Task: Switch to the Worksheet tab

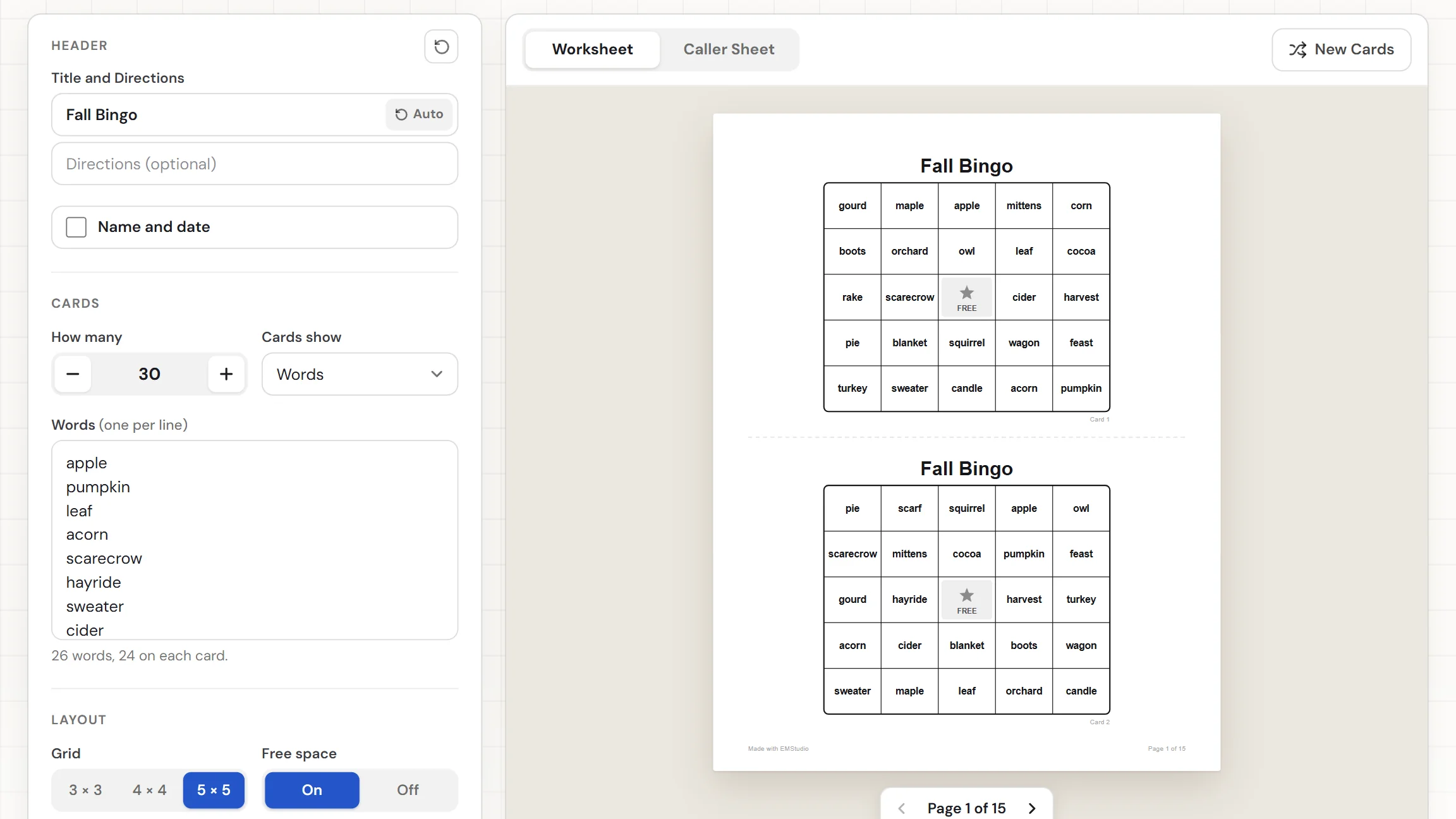Action: [x=593, y=49]
